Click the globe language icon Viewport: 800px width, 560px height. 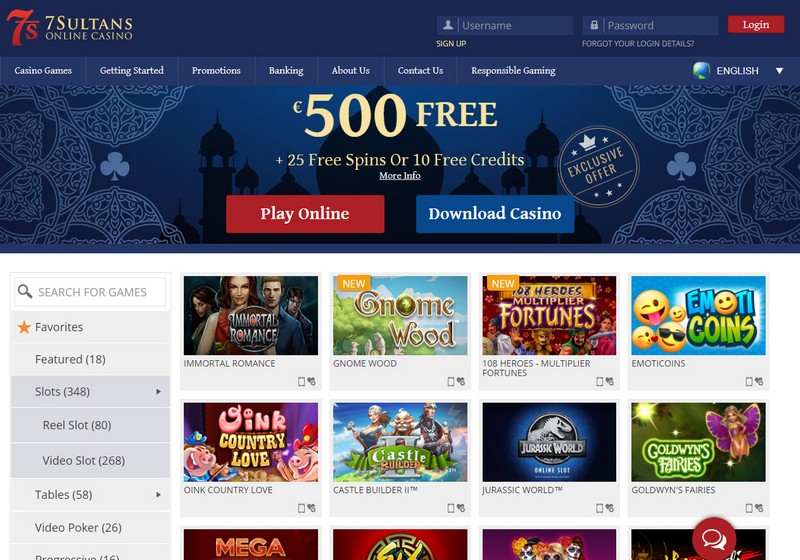point(702,70)
